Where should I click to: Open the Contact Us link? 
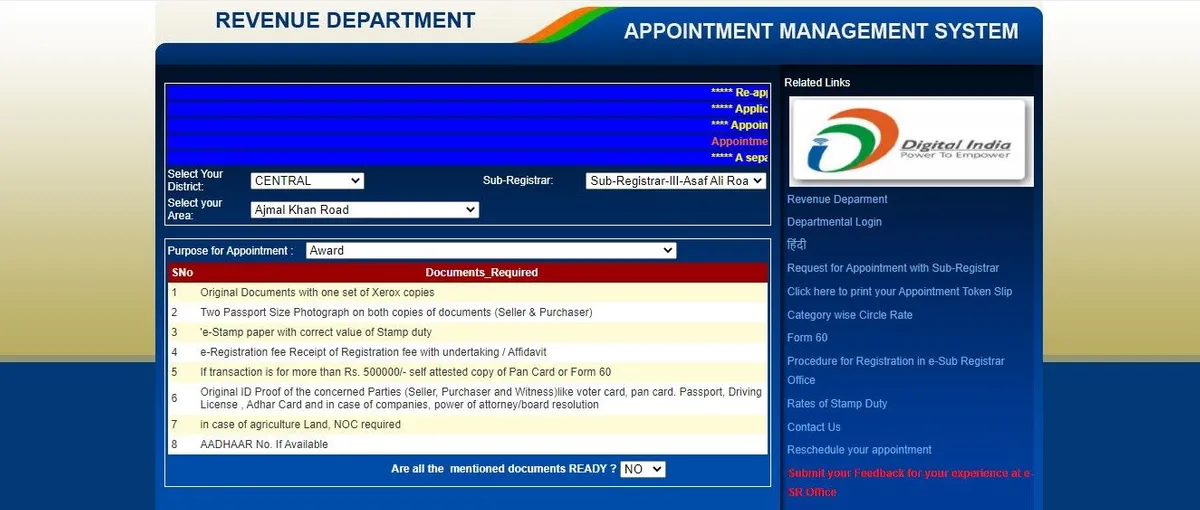[813, 427]
